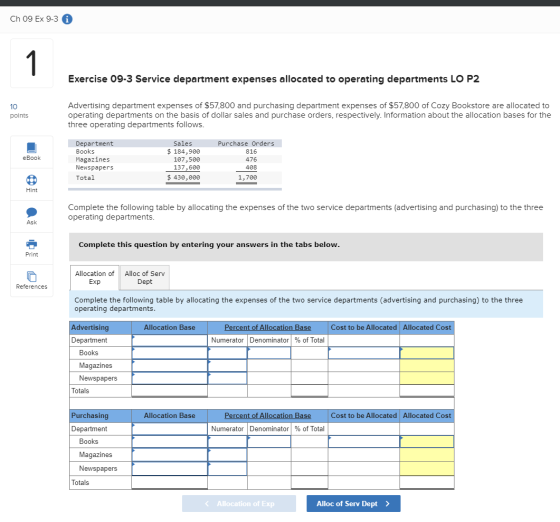Click the chevron on Alloc of Serv Dept button
This screenshot has height=522, width=560.
pyautogui.click(x=388, y=503)
